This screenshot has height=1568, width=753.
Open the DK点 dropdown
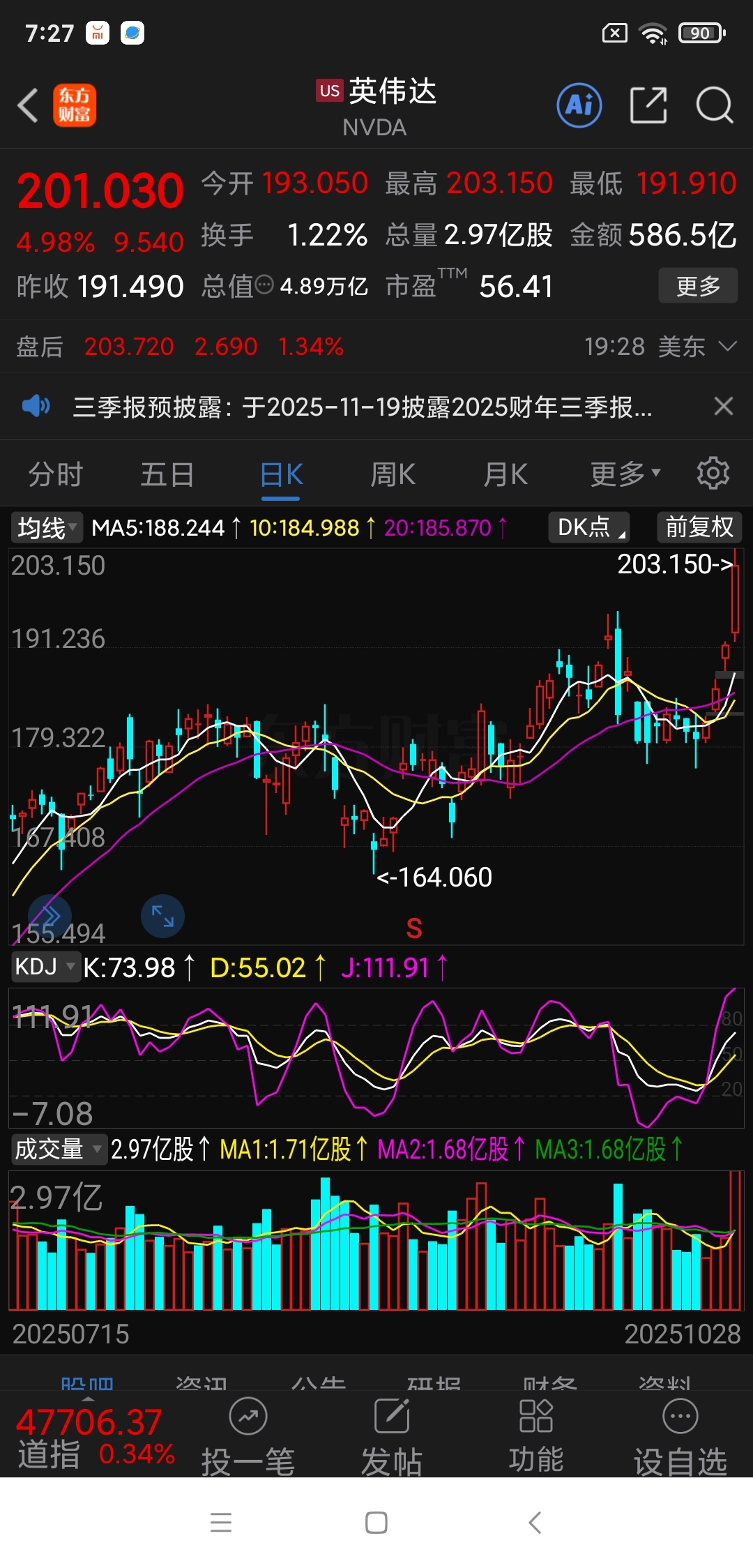(589, 527)
